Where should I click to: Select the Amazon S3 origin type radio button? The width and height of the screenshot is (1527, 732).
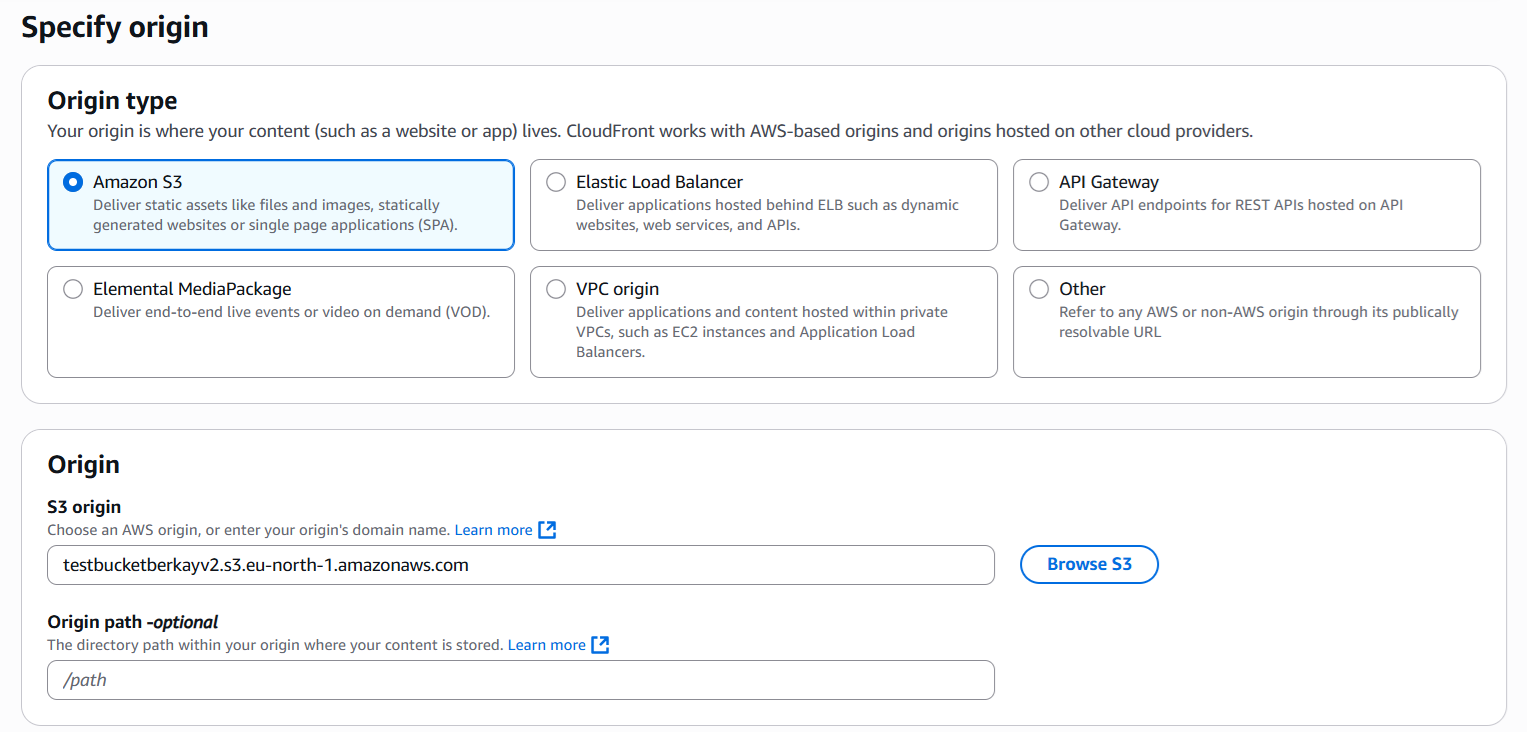(72, 182)
